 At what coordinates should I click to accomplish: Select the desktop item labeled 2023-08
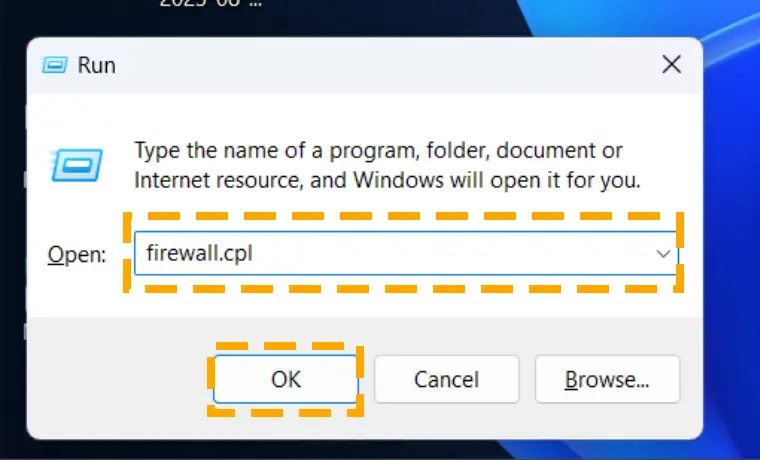coord(211,3)
